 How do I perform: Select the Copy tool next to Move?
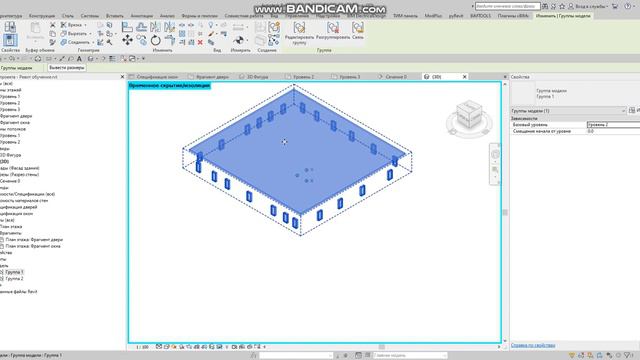tap(142, 40)
